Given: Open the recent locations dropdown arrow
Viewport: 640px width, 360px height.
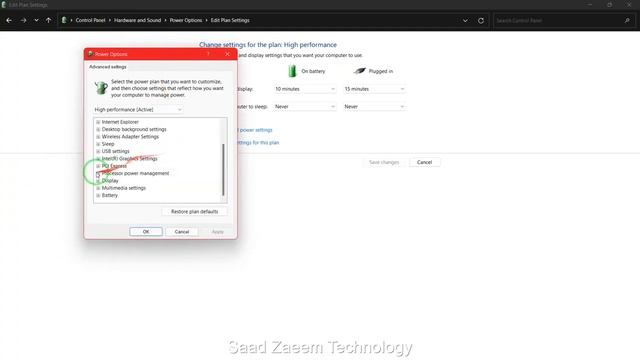Looking at the screenshot, I should [x=36, y=20].
